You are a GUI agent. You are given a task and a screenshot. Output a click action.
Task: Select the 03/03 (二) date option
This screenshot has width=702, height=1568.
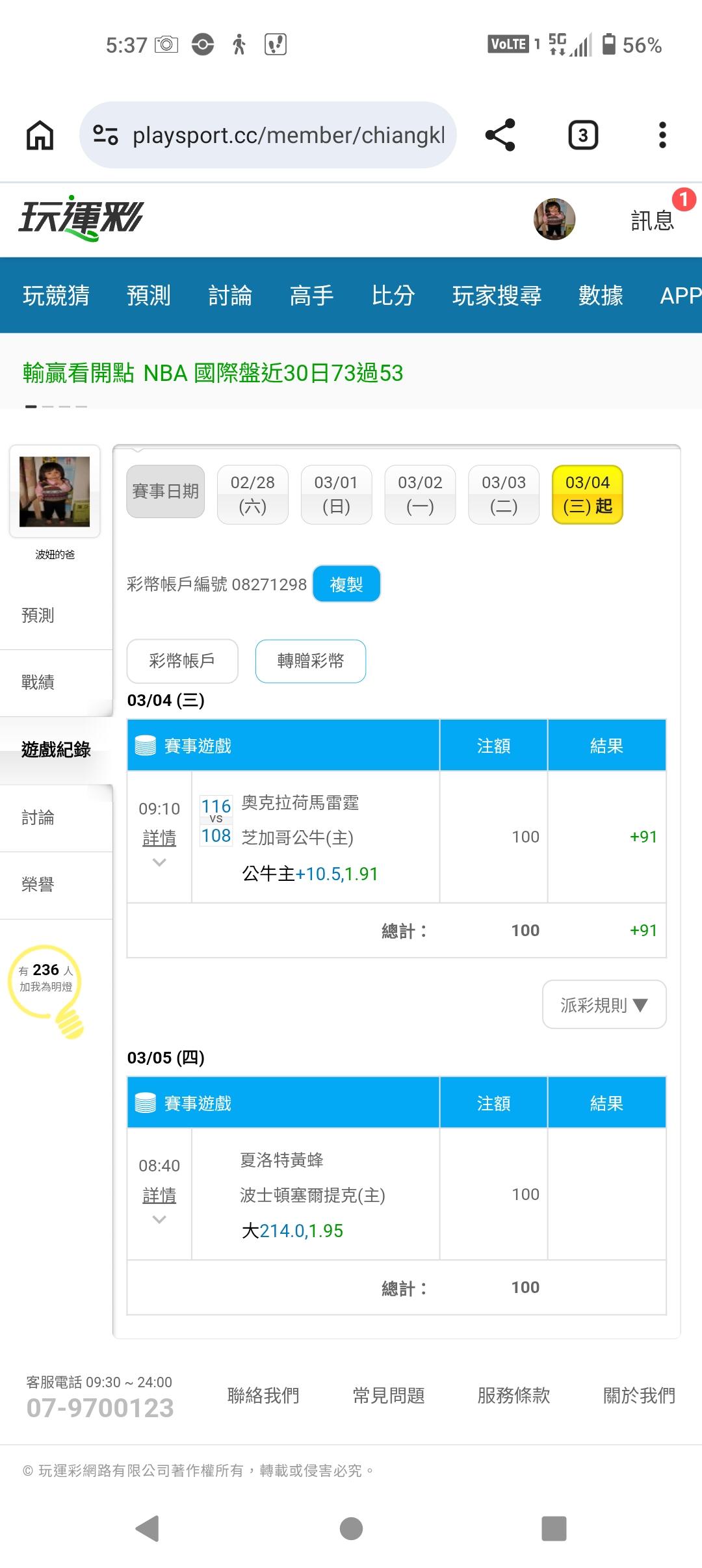pos(504,494)
